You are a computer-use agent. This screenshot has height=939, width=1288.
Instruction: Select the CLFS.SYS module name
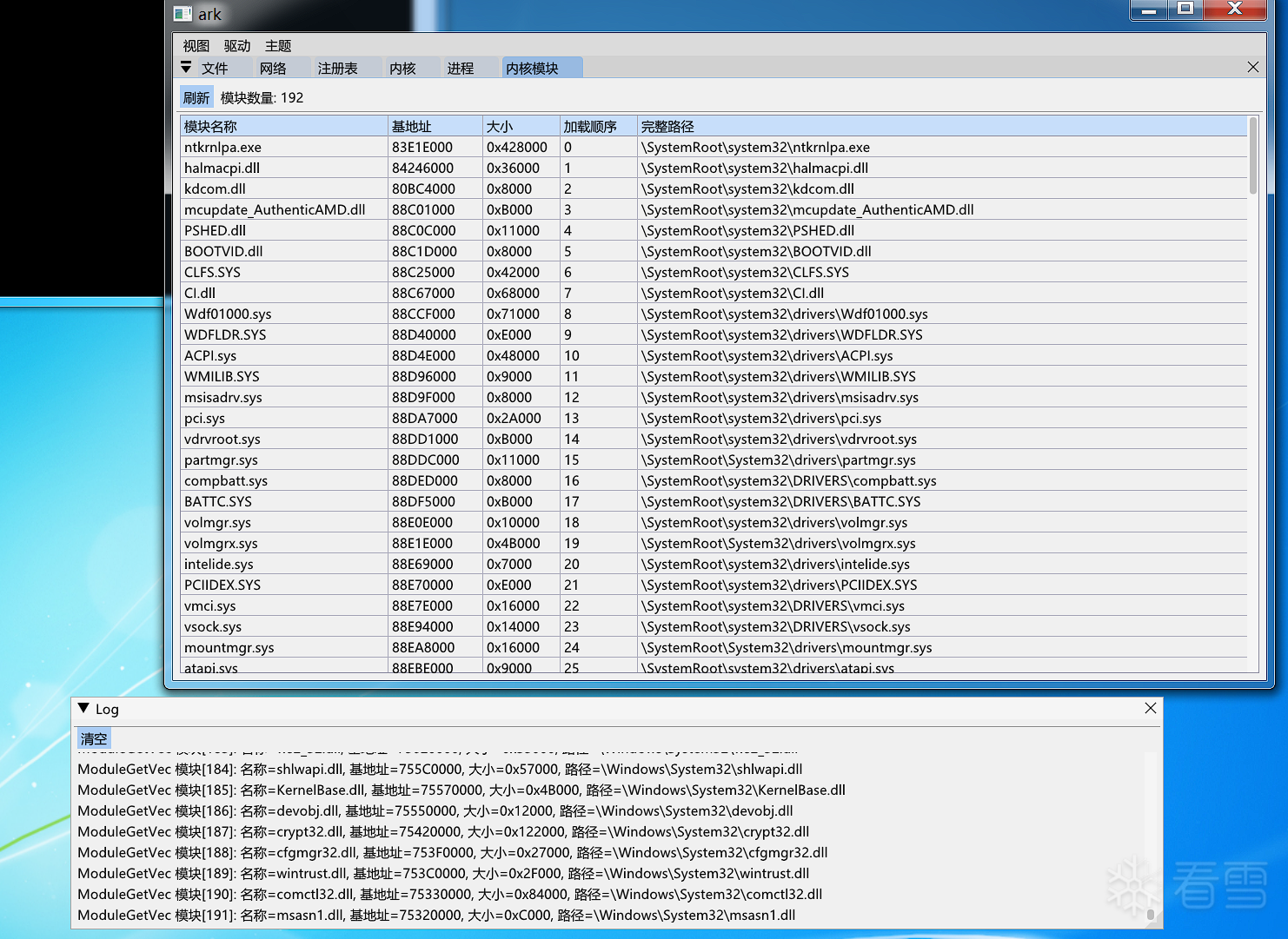[x=212, y=272]
